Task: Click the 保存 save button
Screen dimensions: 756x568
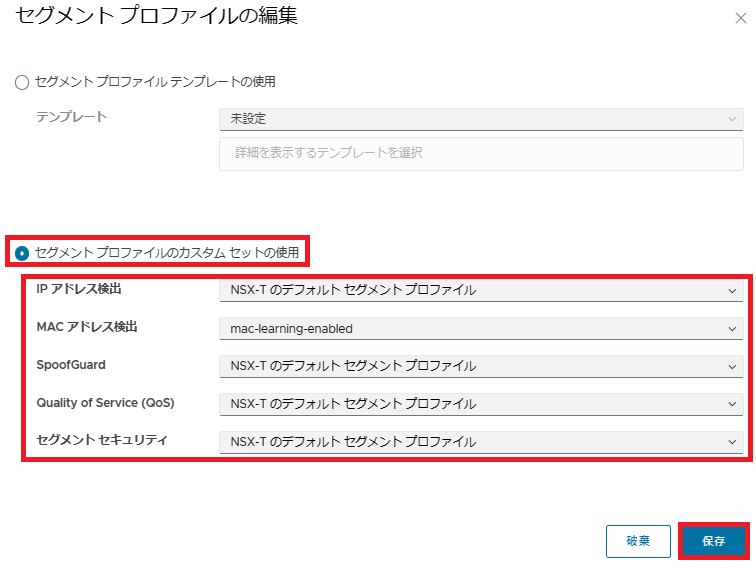Action: click(x=713, y=541)
